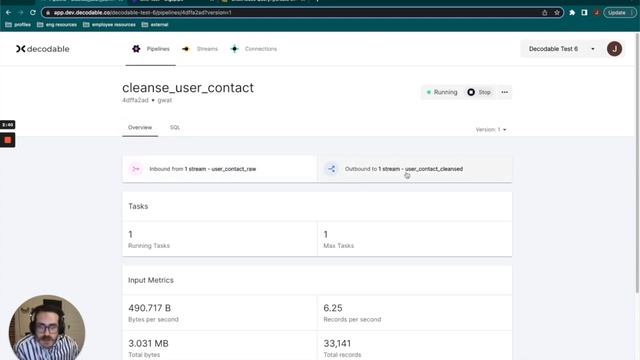Open outbound stream user_contact_cleansed

point(415,169)
